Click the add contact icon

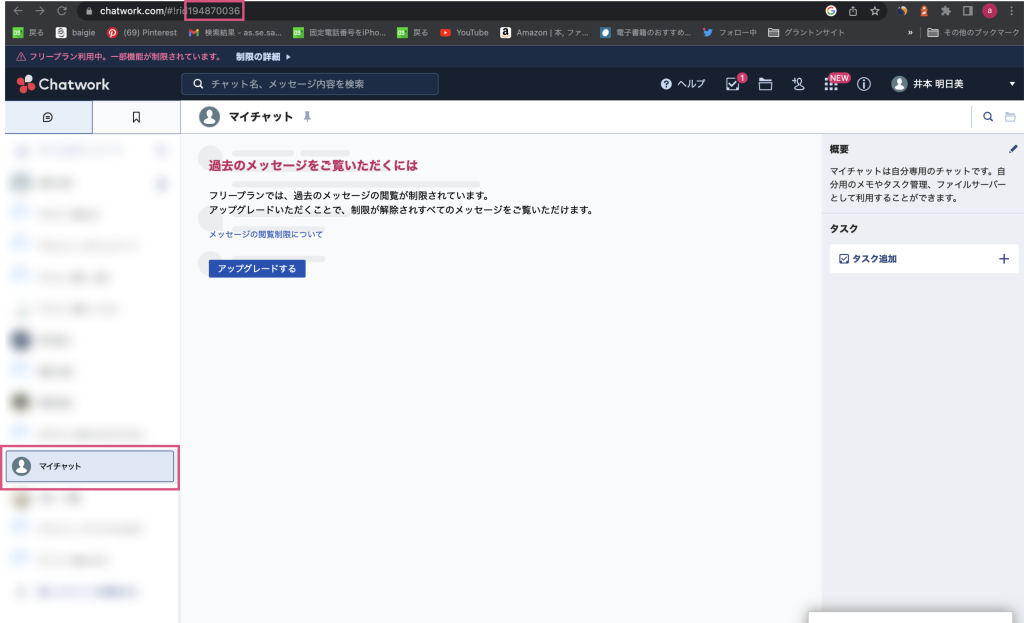click(798, 84)
